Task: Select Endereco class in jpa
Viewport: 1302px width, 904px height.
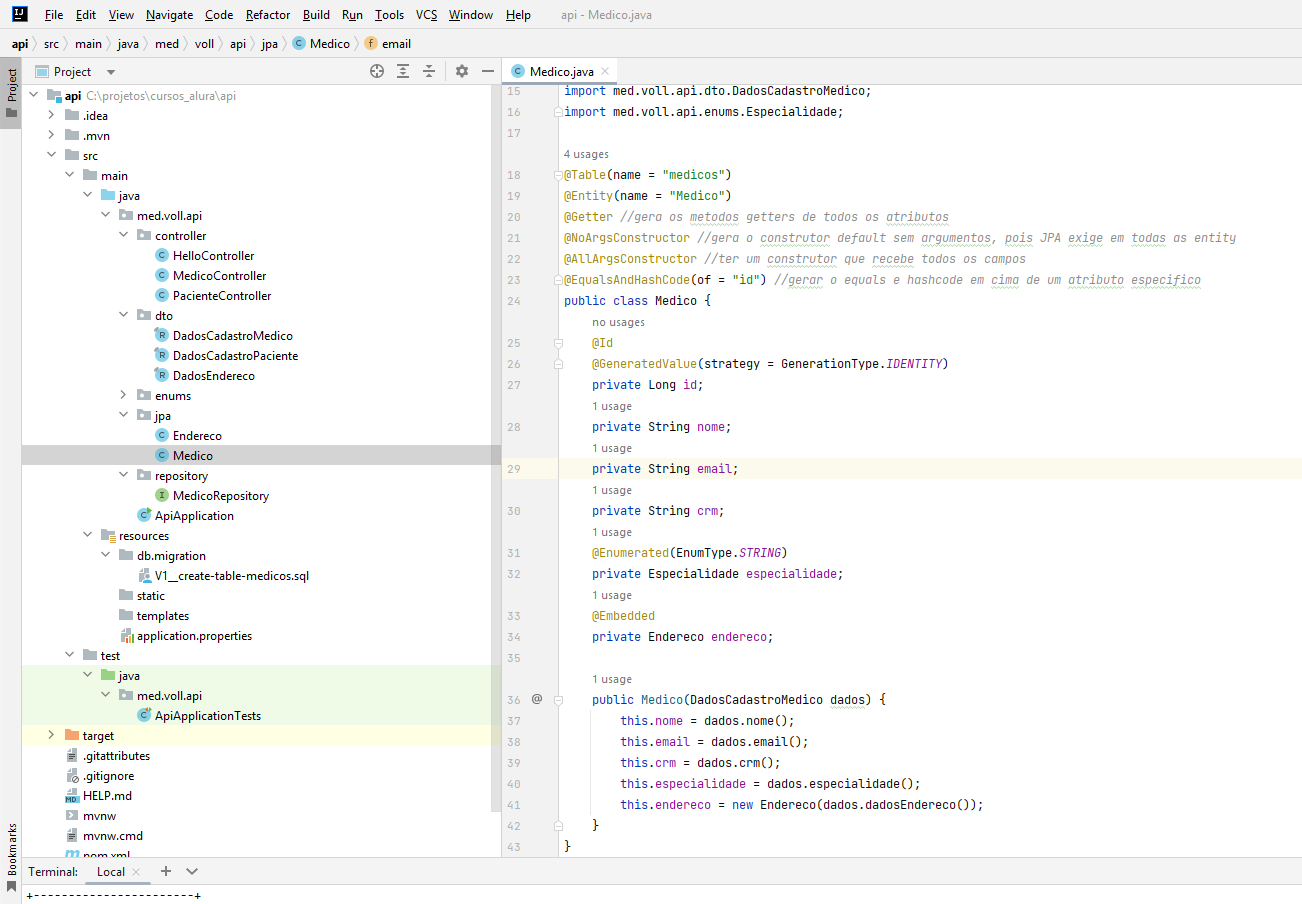Action: (197, 436)
